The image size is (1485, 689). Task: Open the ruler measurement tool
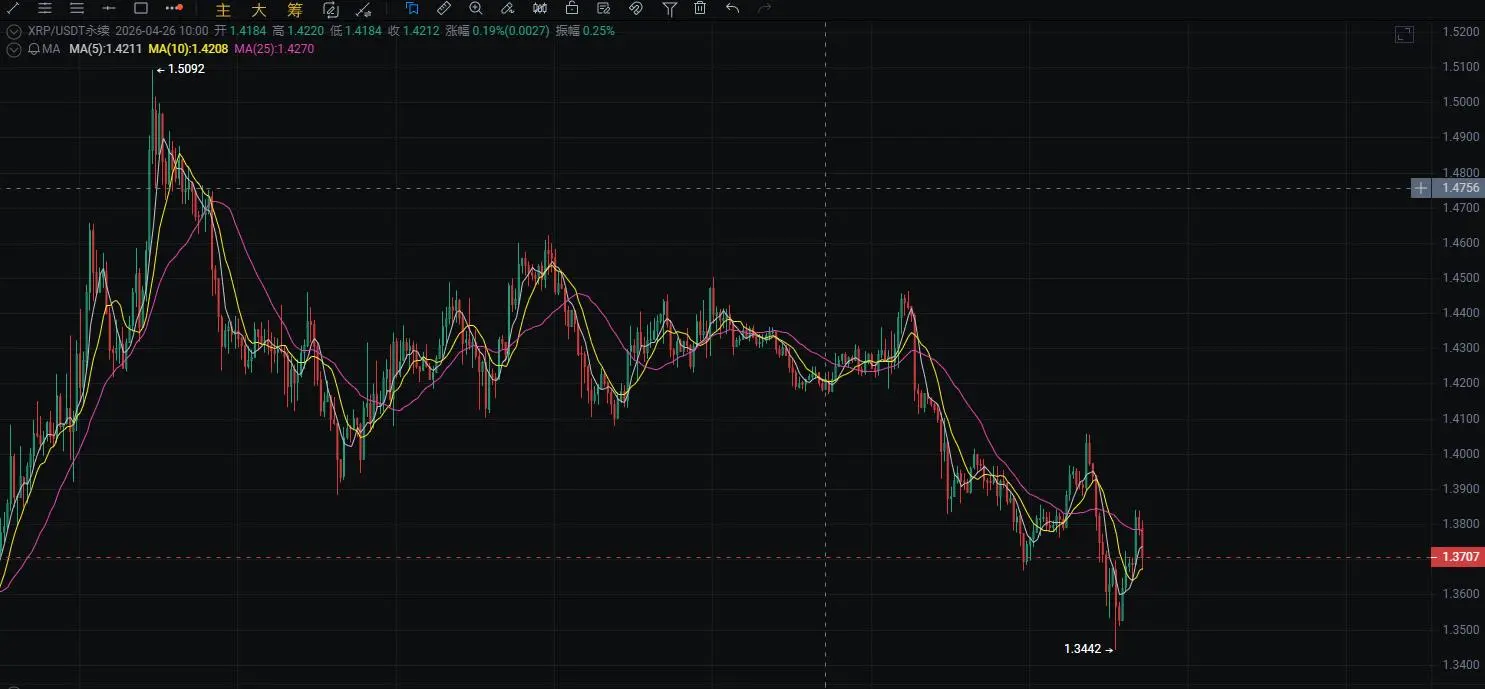click(x=444, y=9)
